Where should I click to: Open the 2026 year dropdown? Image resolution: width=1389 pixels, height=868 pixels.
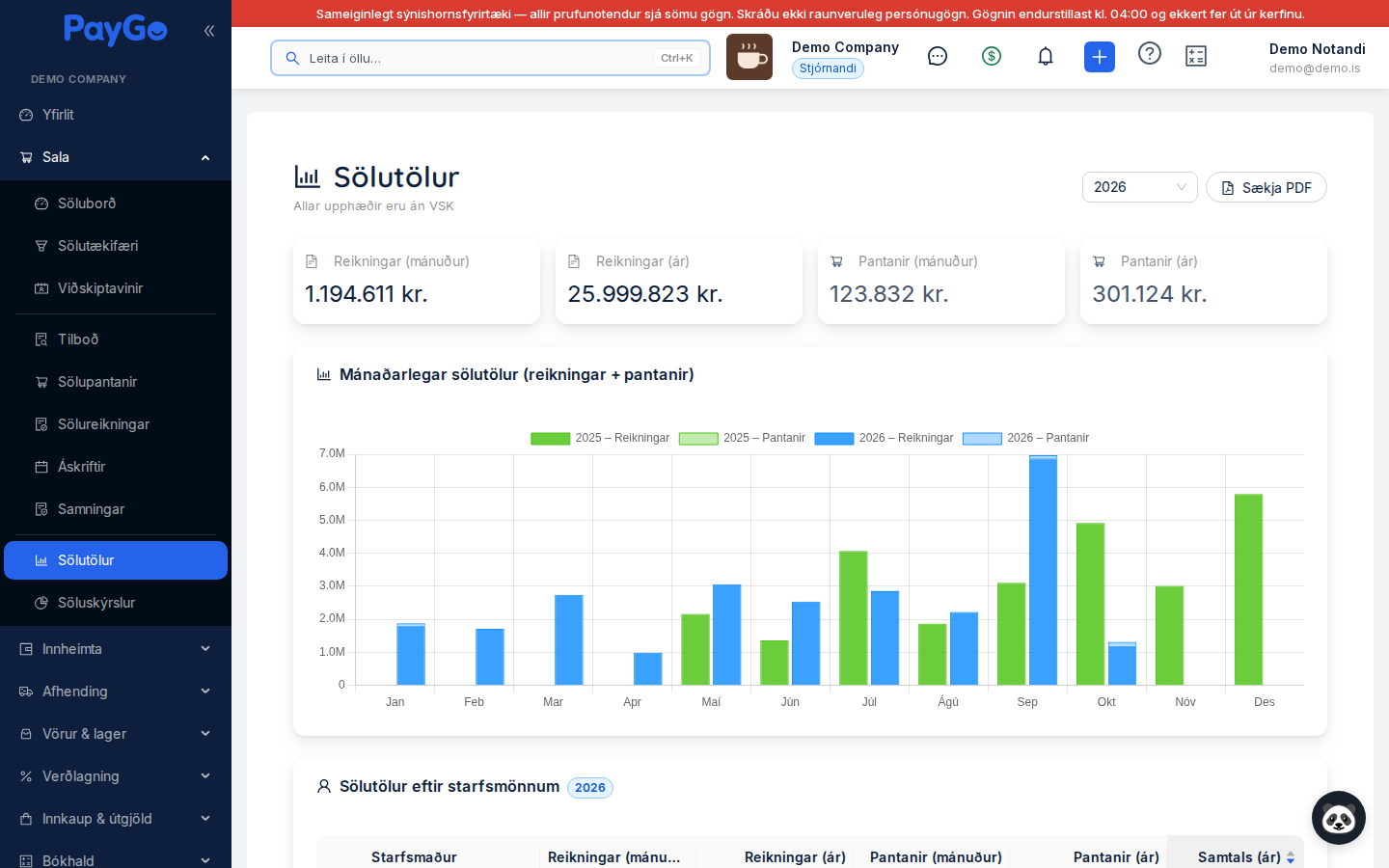[1140, 187]
